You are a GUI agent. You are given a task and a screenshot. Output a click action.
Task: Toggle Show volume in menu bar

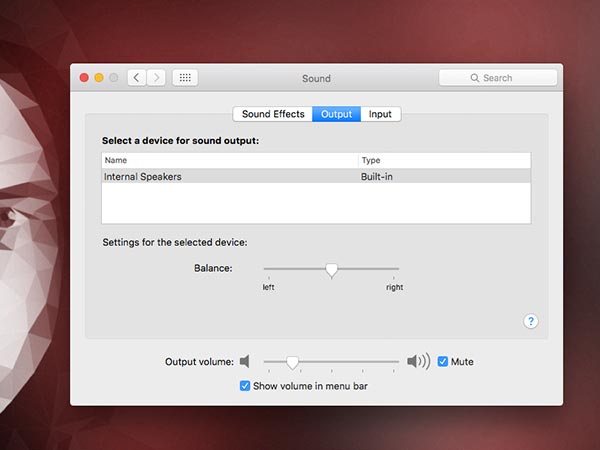coord(245,385)
